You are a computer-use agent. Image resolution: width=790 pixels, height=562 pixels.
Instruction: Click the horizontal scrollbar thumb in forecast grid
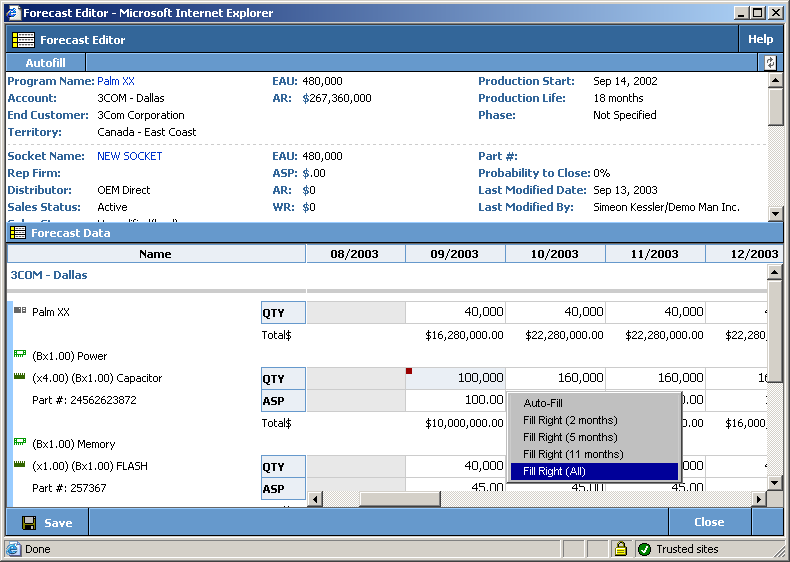pos(400,499)
